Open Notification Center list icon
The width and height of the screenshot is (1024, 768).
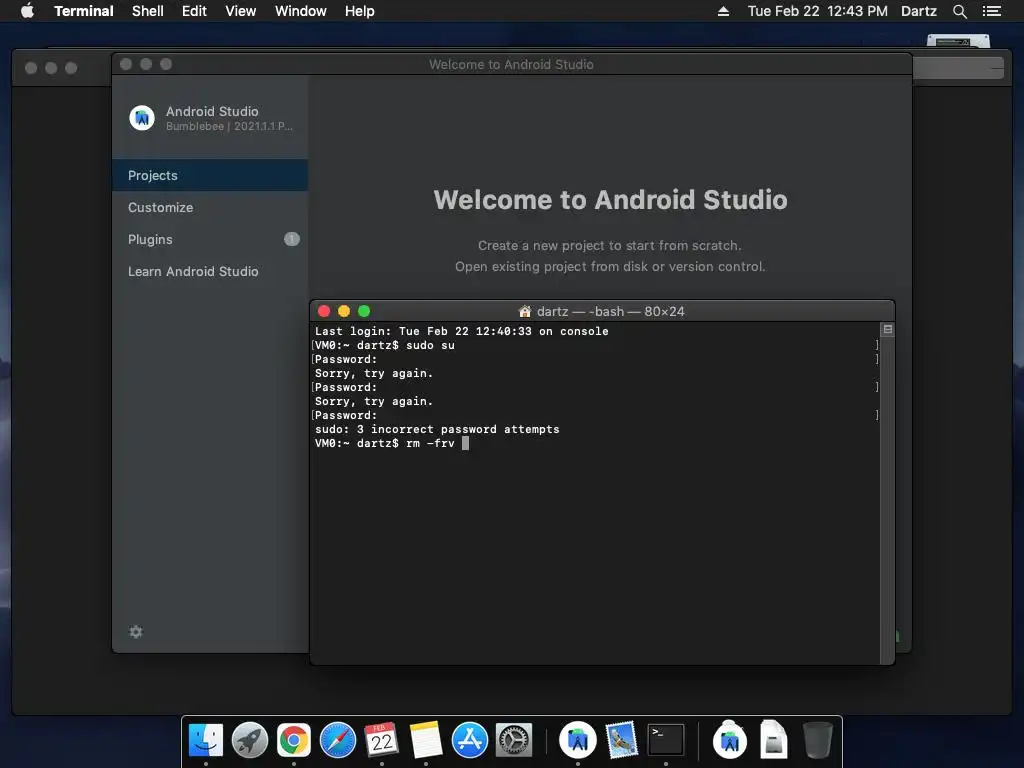coord(991,11)
